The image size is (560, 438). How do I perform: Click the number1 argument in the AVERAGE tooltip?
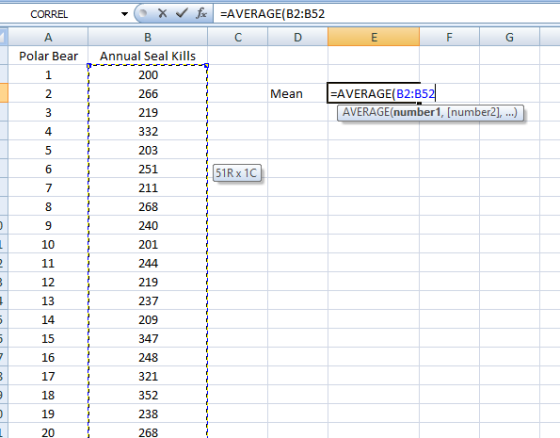(x=417, y=113)
